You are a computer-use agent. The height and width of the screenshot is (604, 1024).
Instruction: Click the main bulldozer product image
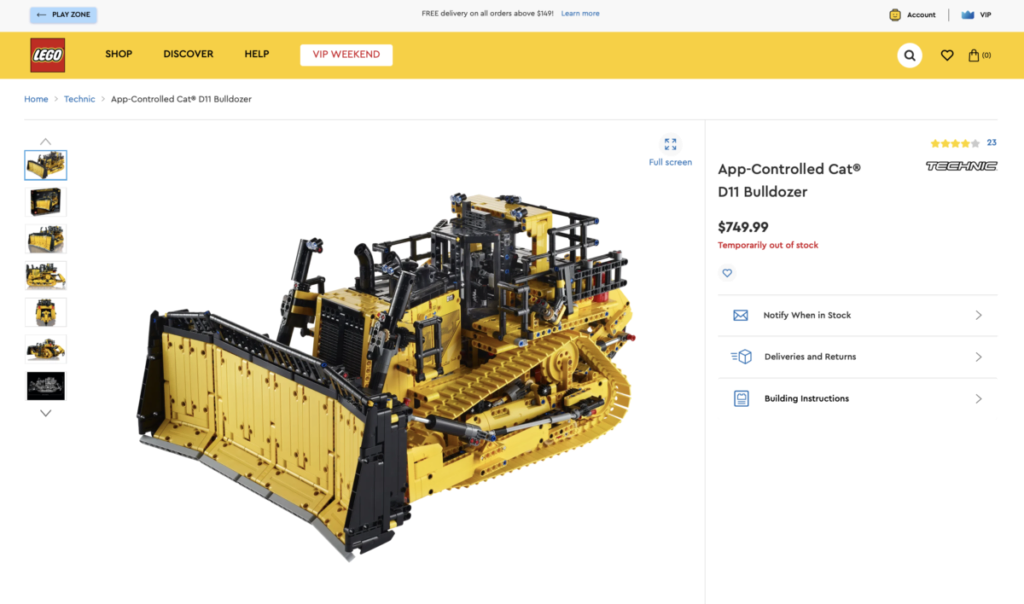(x=385, y=375)
